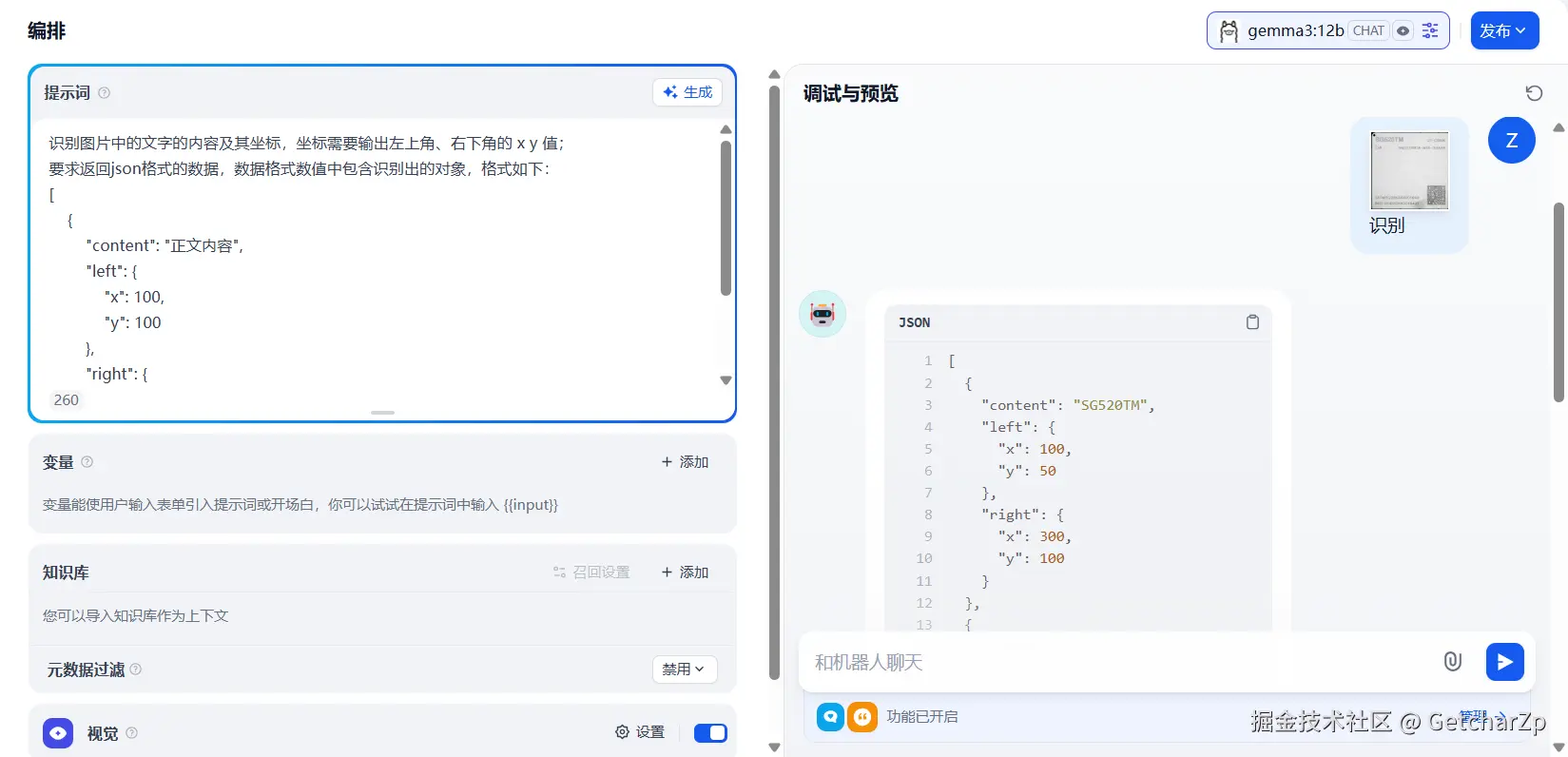Open the 禁用 metadata filter dropdown
The height and width of the screenshot is (757, 1568).
point(684,670)
